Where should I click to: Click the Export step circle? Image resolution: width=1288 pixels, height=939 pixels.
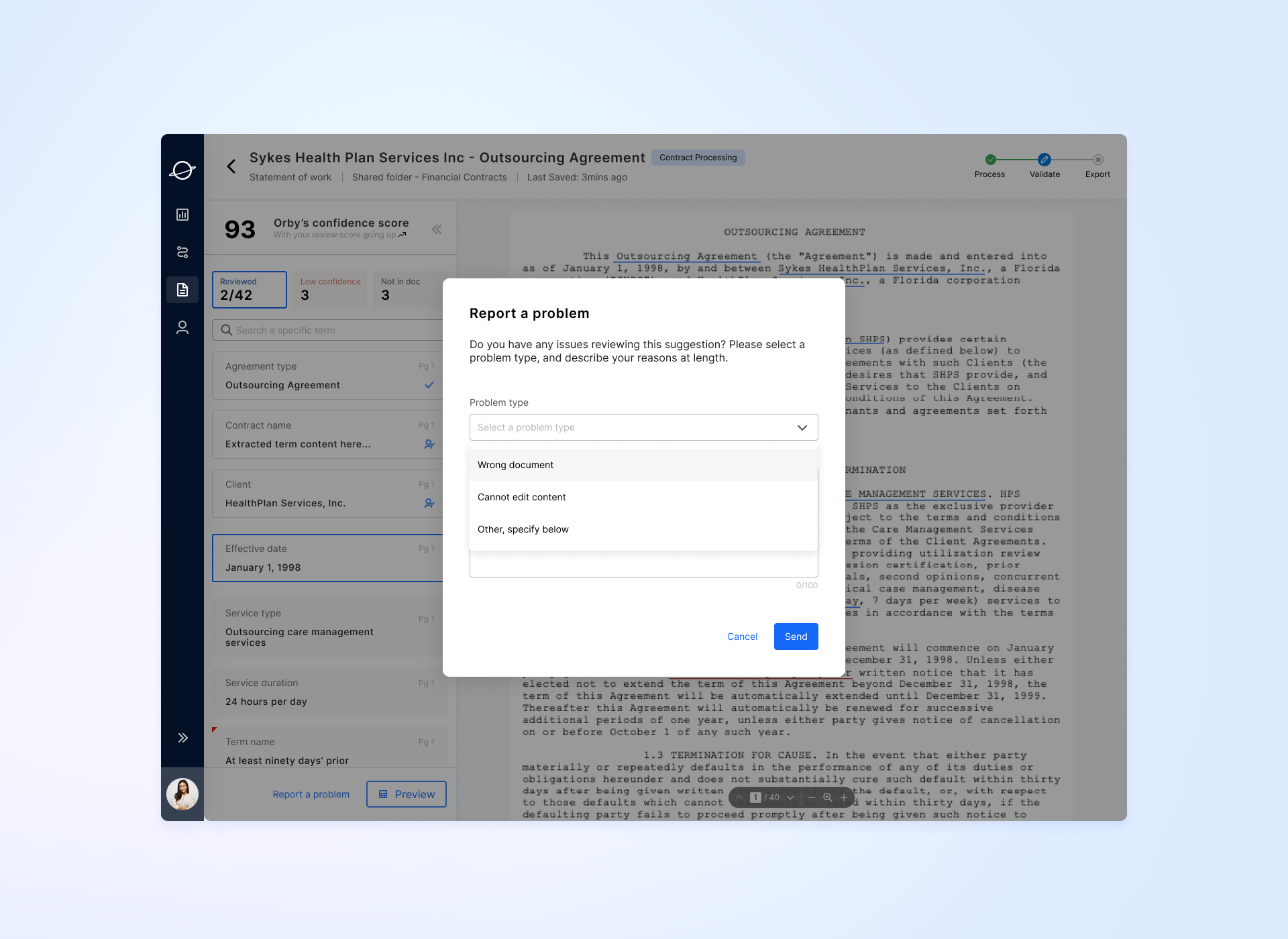coord(1098,160)
